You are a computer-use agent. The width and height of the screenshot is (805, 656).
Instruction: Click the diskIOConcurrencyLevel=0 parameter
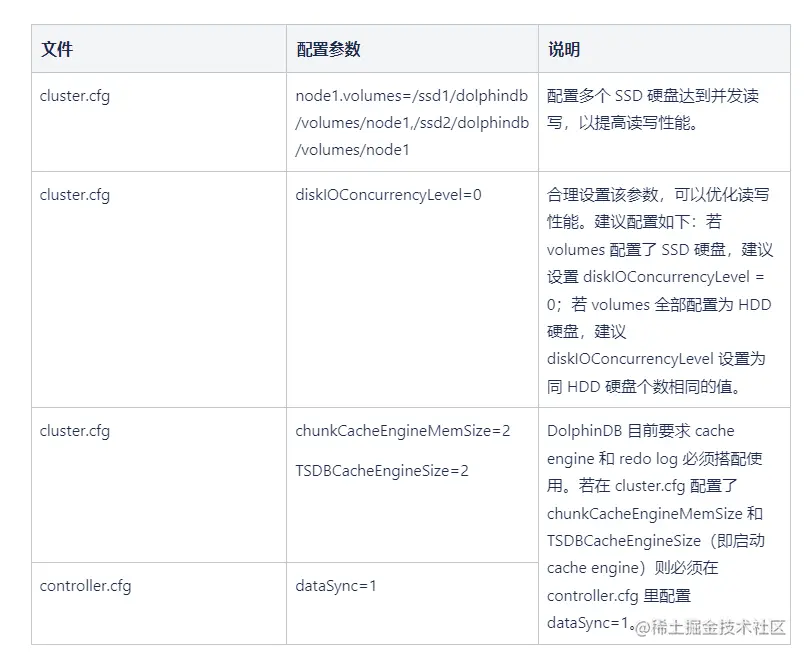click(388, 195)
